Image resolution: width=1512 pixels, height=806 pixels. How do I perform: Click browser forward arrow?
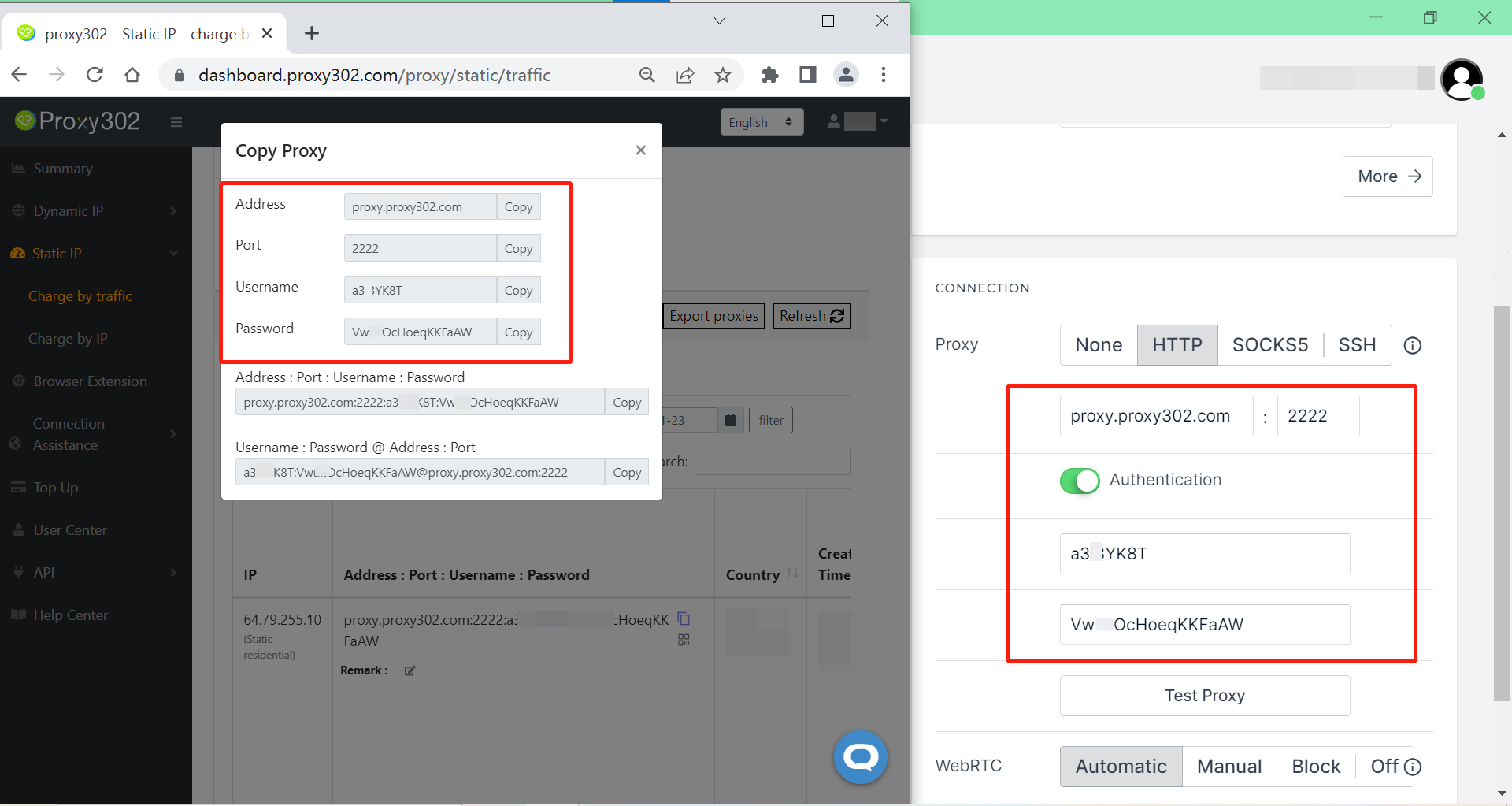tap(57, 75)
